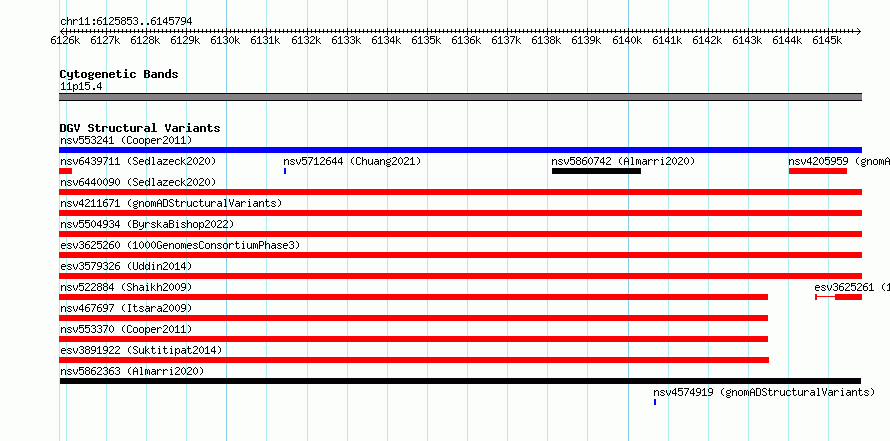Click the 6138k ruler position
890x441 pixels.
[x=547, y=40]
